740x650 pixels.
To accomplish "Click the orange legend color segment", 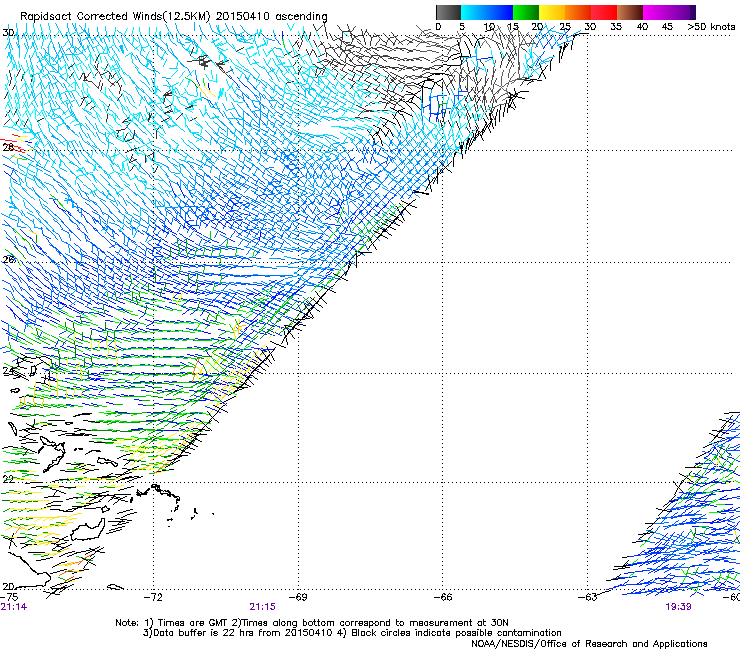I will click(578, 12).
